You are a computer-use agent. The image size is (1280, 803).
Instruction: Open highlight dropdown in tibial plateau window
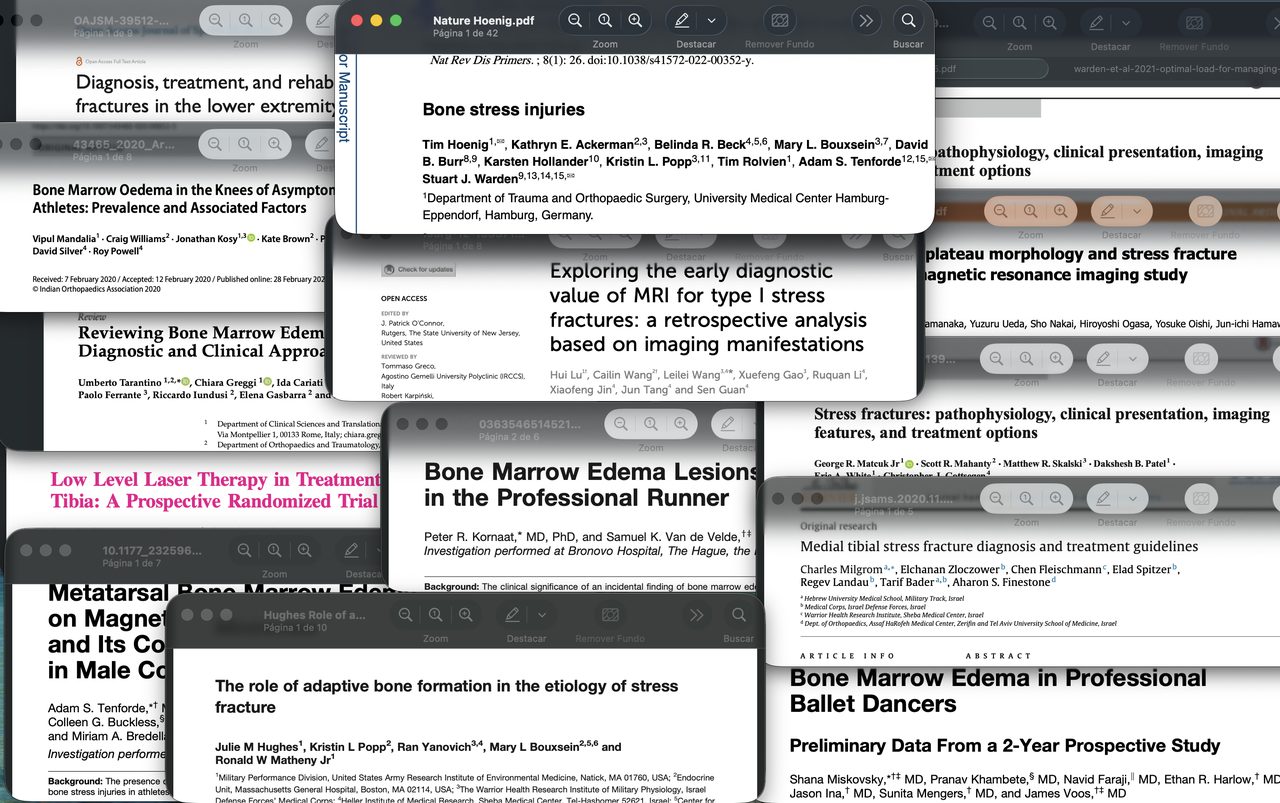(x=1136, y=211)
